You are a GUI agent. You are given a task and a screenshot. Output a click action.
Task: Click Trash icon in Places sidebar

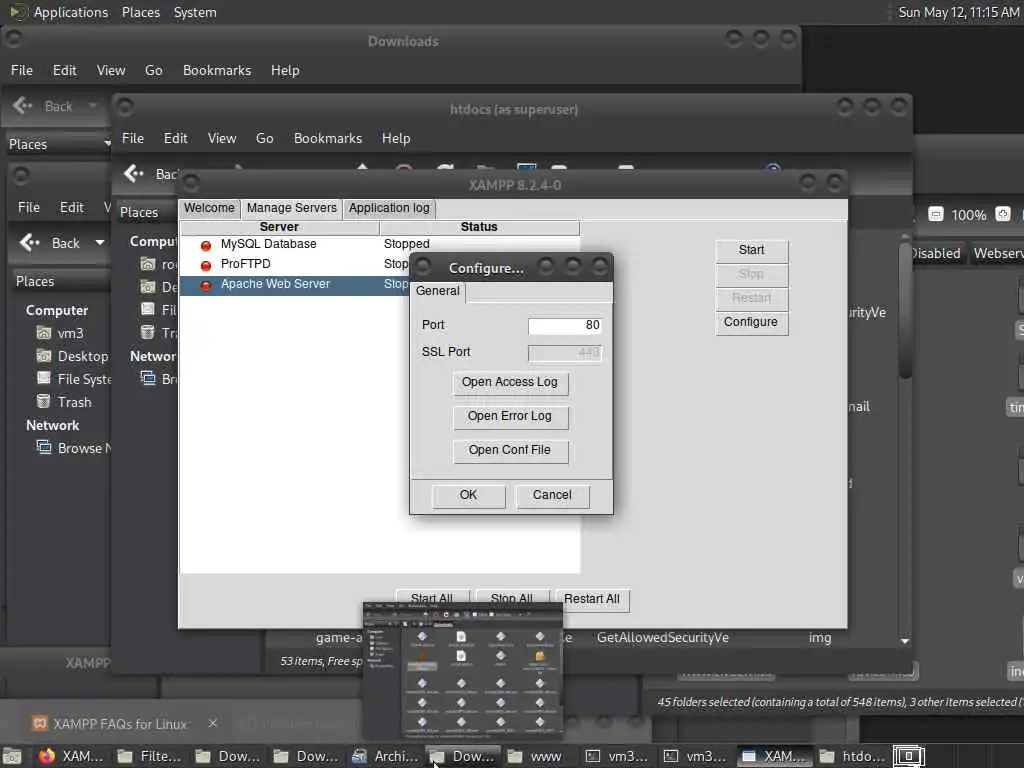click(44, 401)
